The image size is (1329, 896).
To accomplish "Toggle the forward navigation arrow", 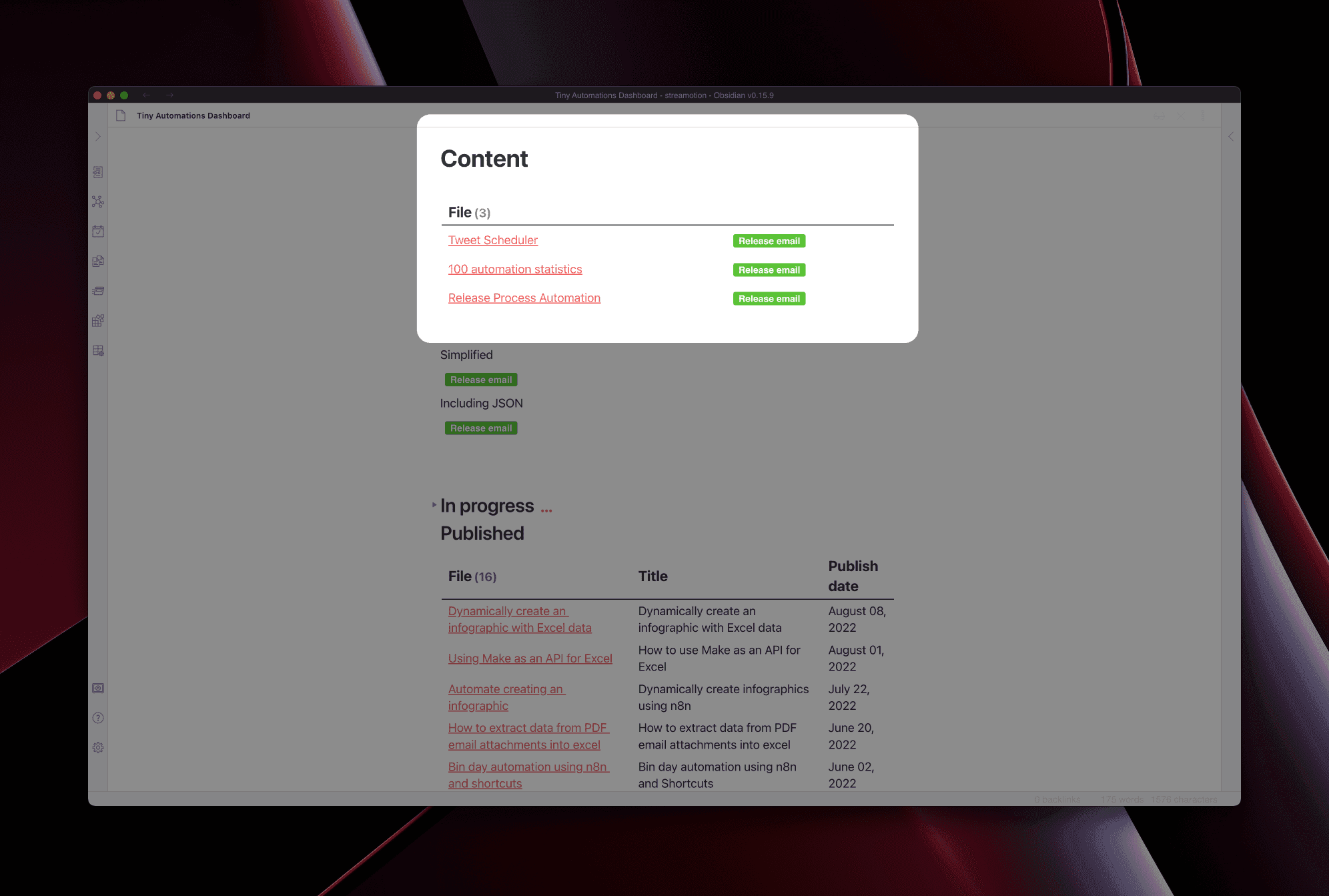I will (x=169, y=94).
